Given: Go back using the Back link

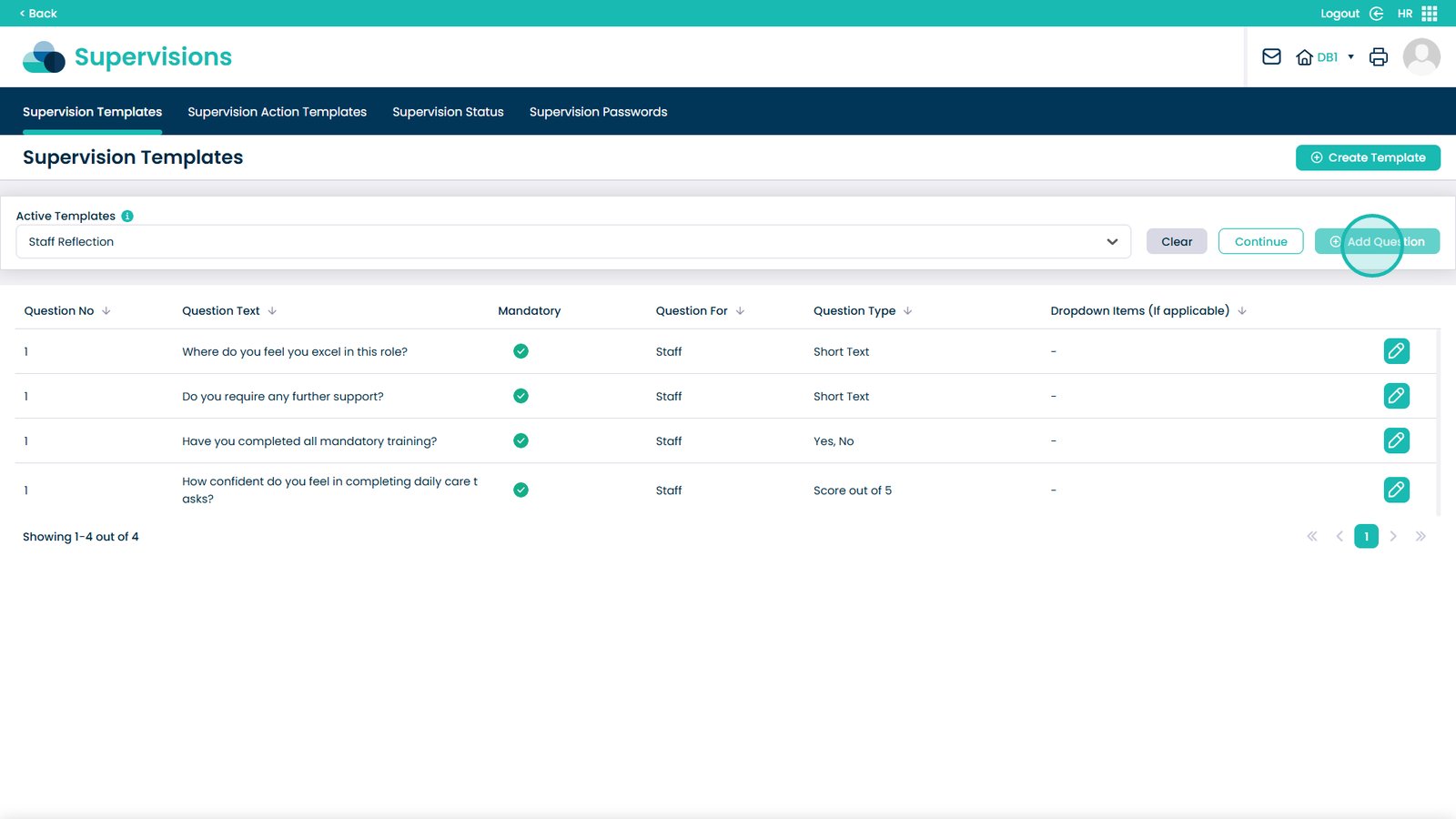Looking at the screenshot, I should (x=38, y=14).
